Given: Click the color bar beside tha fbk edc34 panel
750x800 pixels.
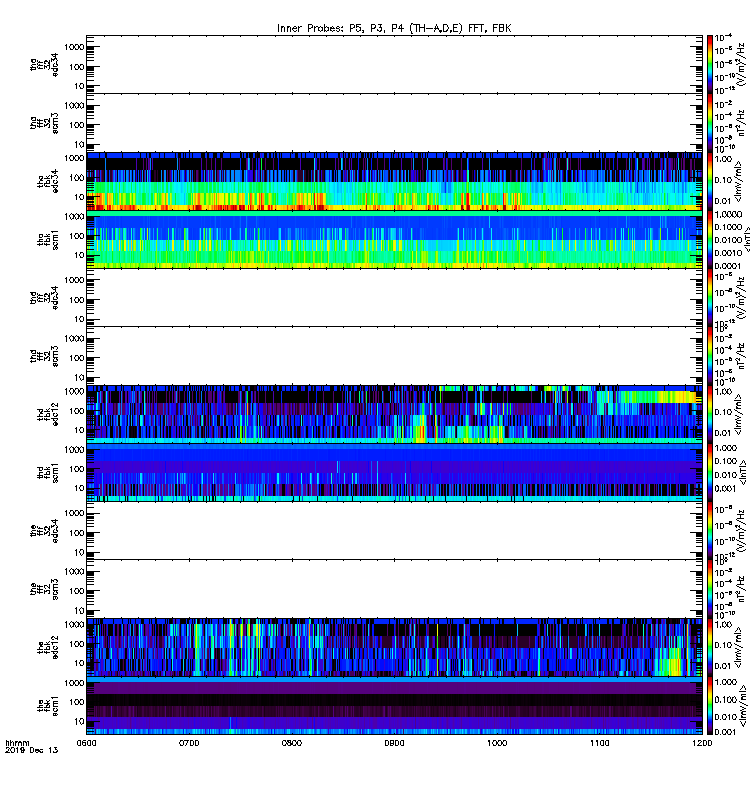Looking at the screenshot, I should click(x=710, y=181).
